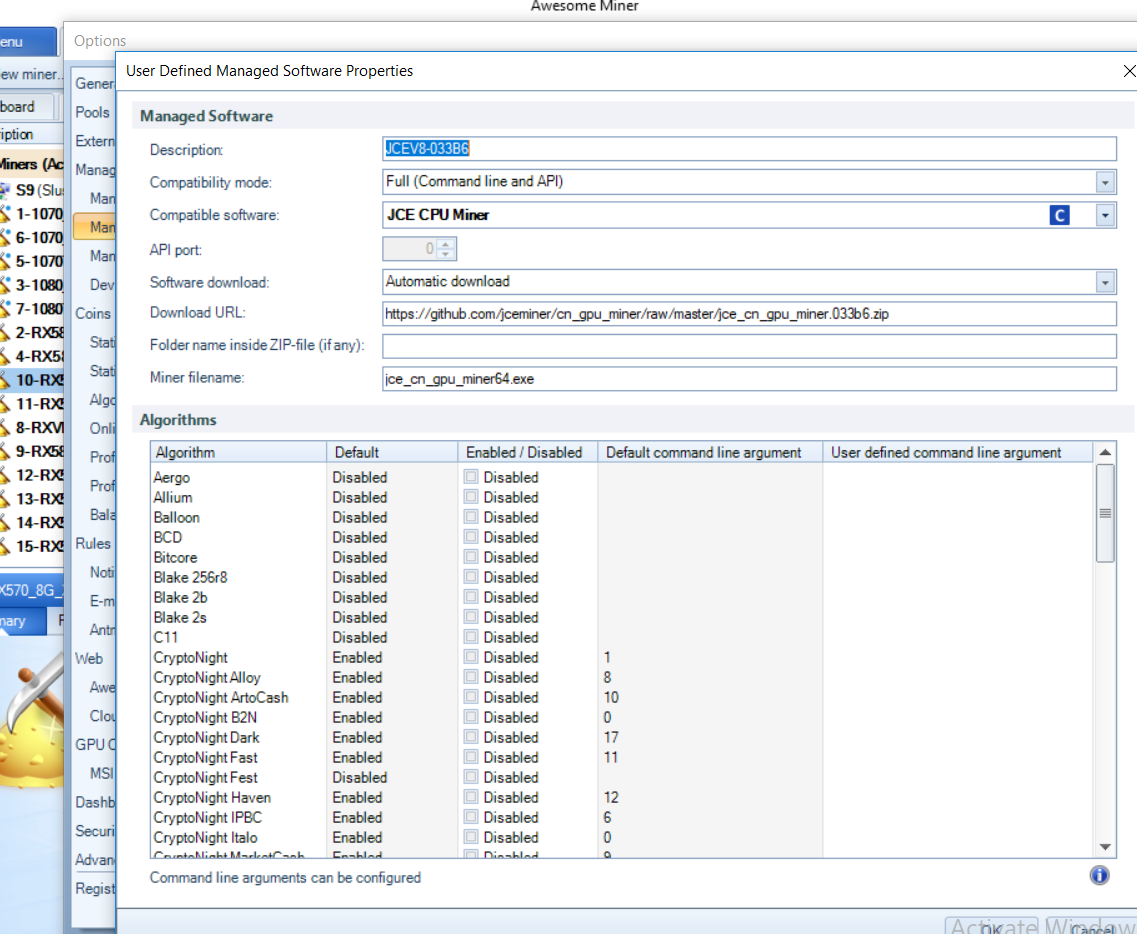Select the 15-RX miner row
Screen dimensions: 1137x934
[x=32, y=546]
